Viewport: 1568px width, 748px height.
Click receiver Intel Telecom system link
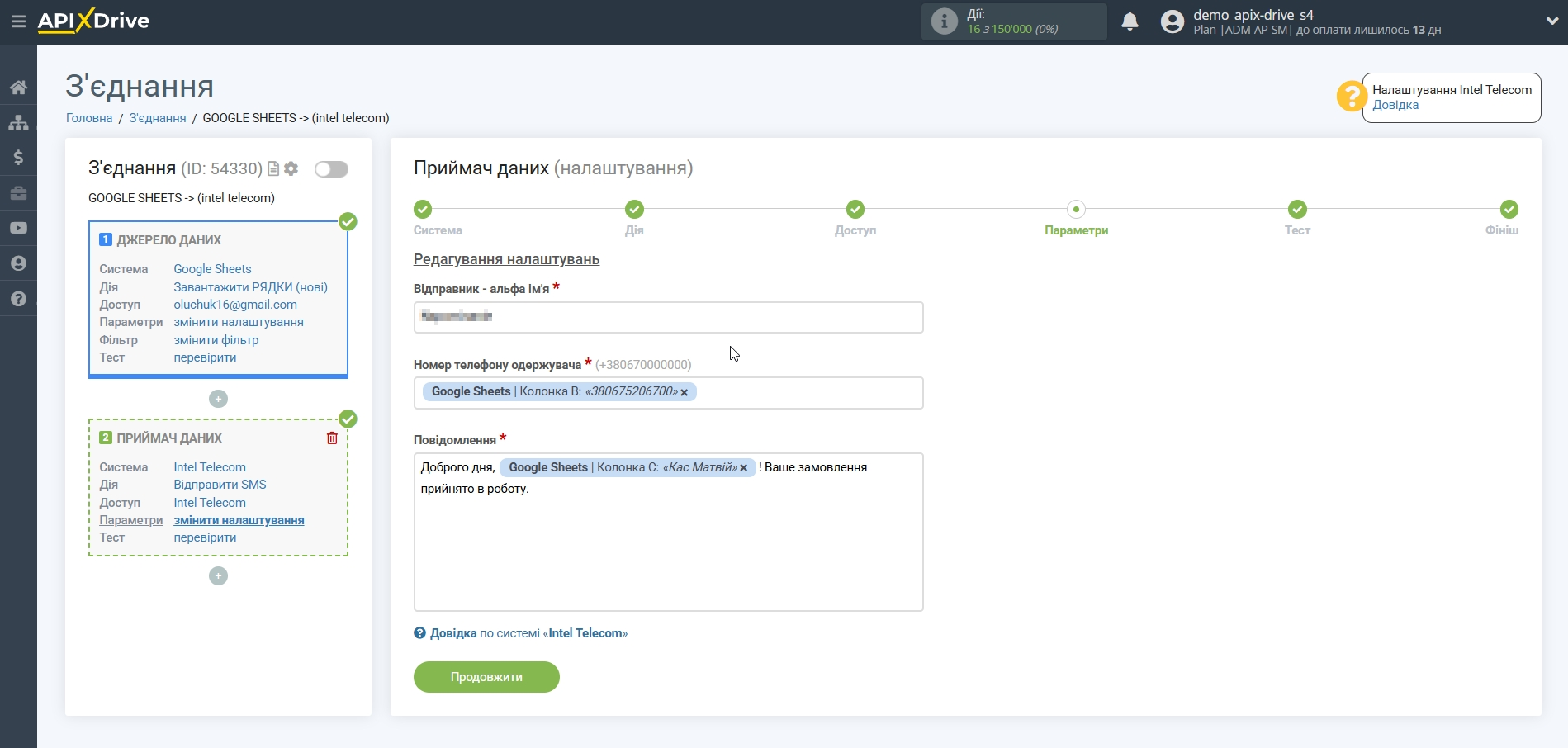(x=210, y=467)
